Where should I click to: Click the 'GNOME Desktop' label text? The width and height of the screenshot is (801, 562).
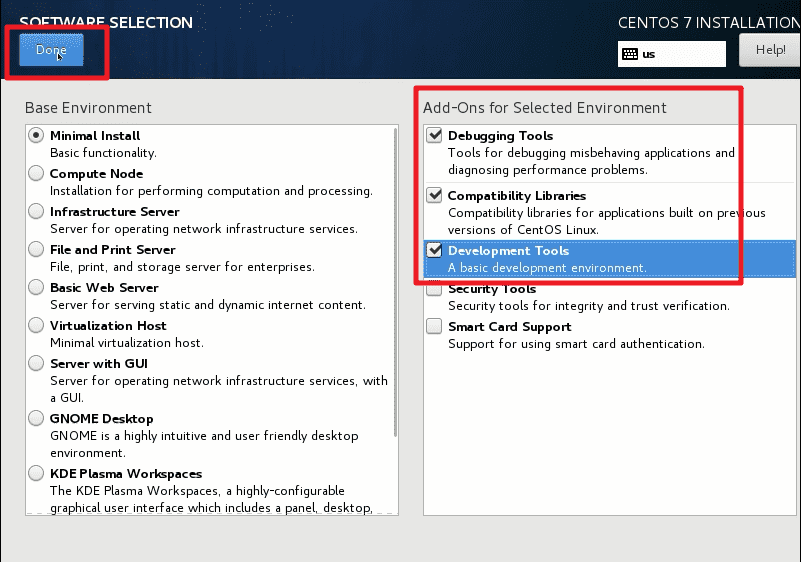pyautogui.click(x=102, y=419)
